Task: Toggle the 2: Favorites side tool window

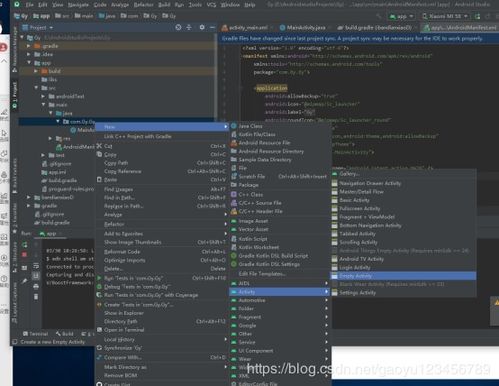Action: click(x=15, y=219)
